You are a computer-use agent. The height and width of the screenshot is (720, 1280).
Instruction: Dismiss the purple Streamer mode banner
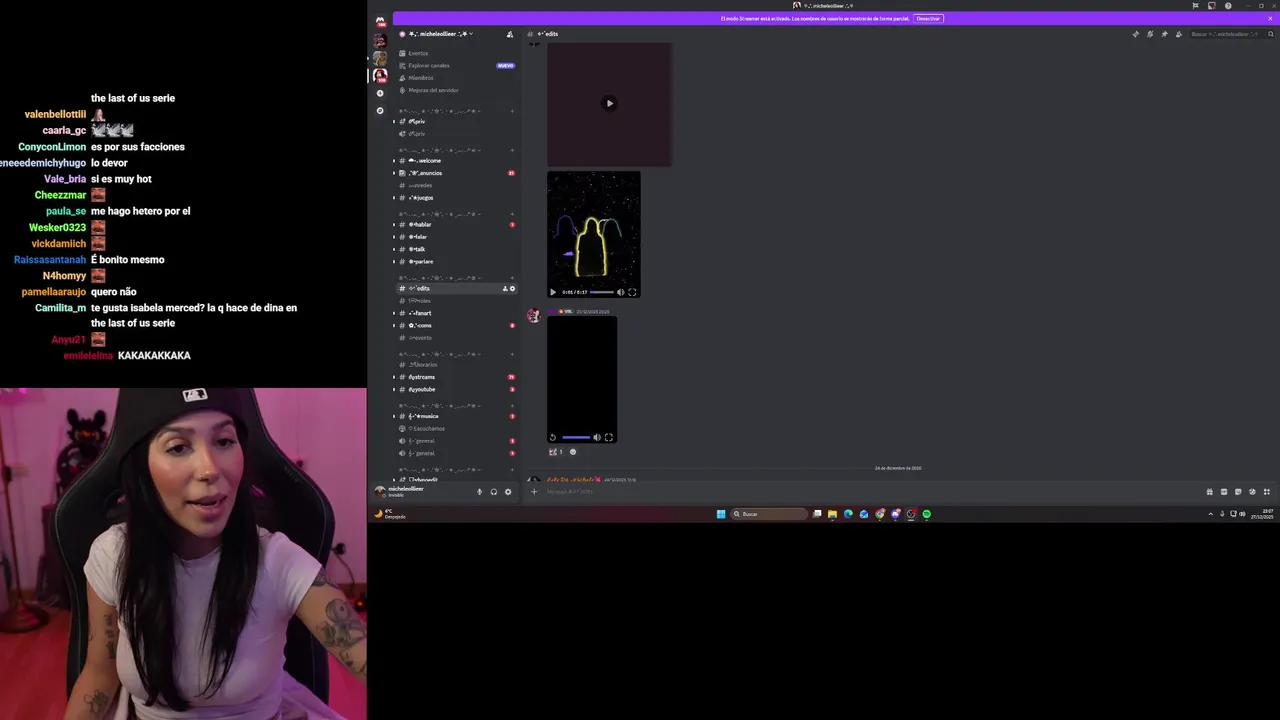click(1270, 18)
